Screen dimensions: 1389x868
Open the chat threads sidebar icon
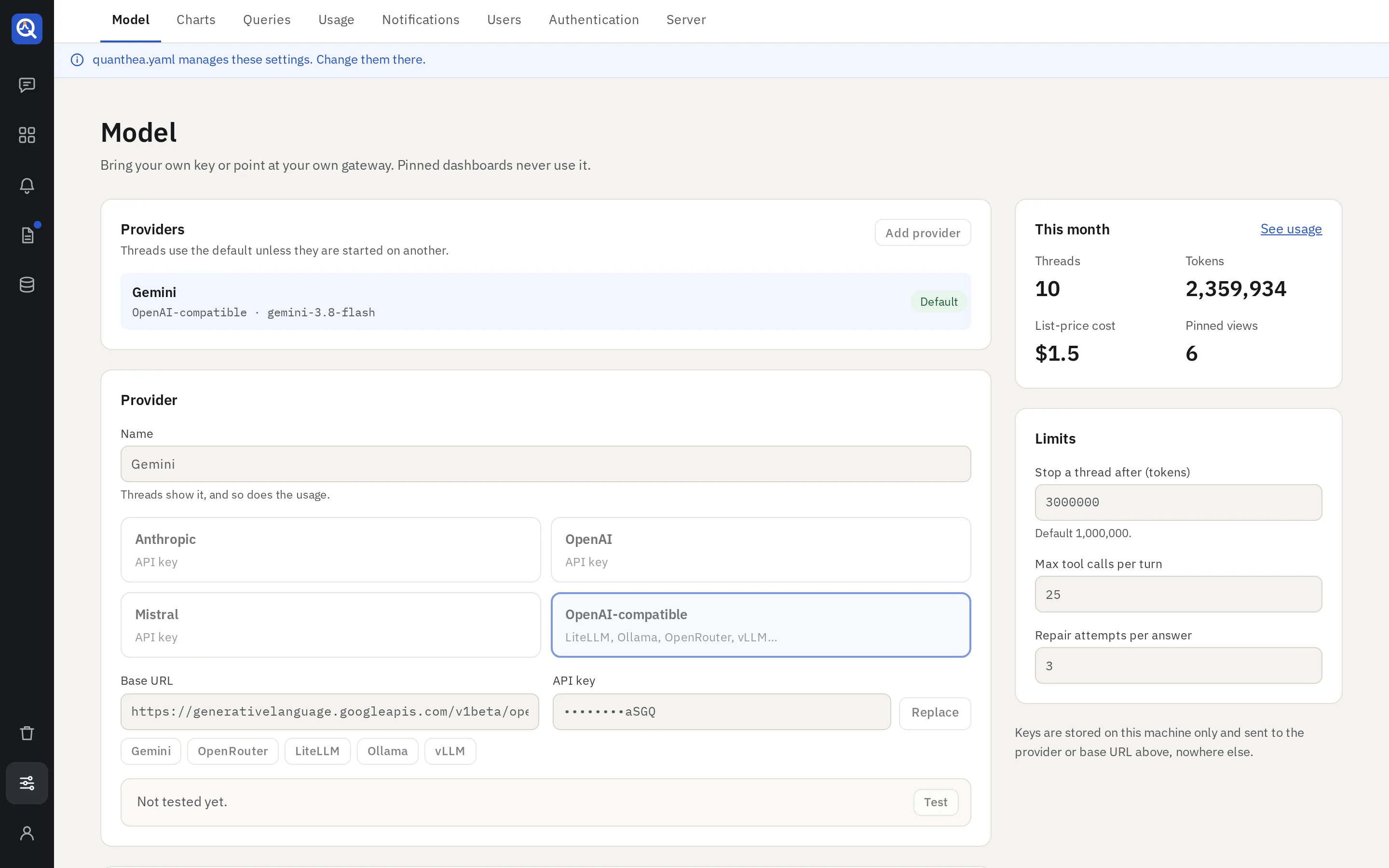tap(27, 85)
